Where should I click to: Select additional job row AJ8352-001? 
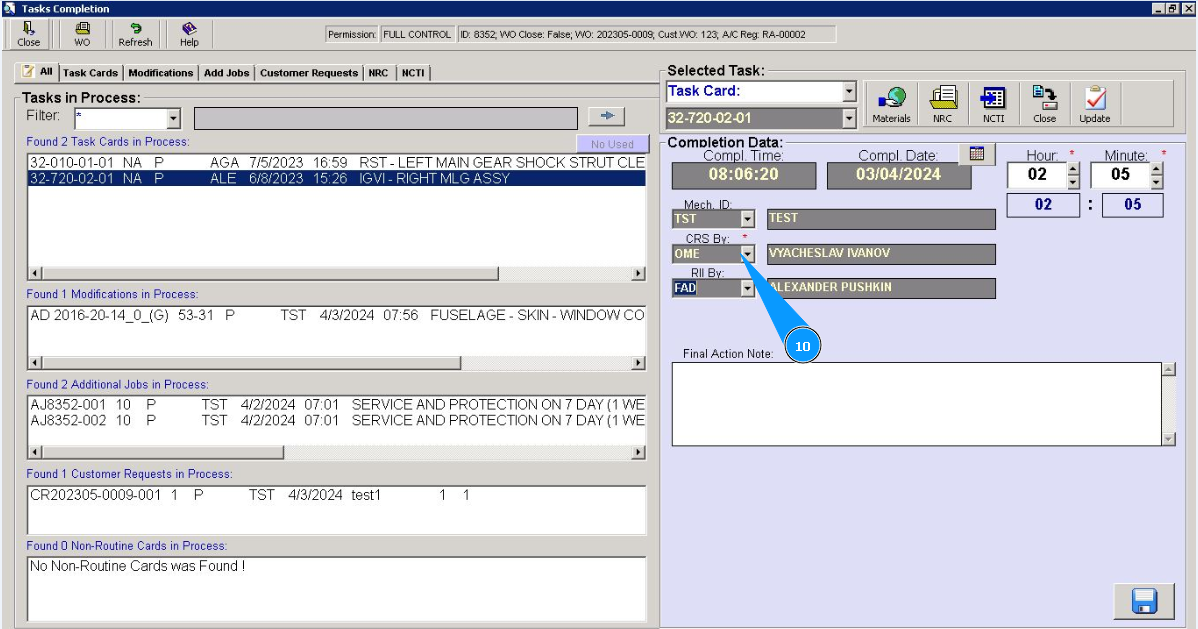tap(337, 404)
